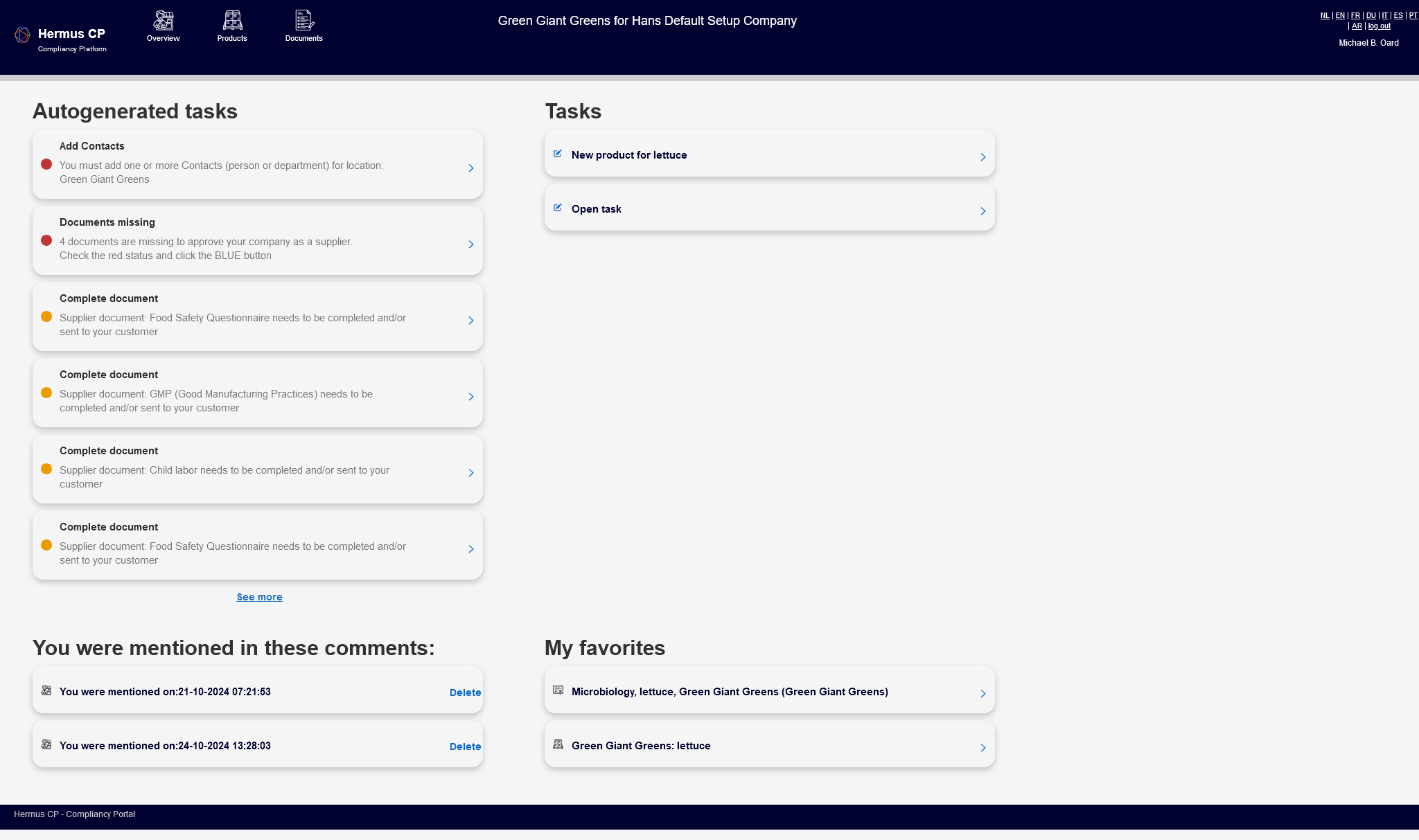
Task: Switch language to NL
Action: click(x=1325, y=15)
